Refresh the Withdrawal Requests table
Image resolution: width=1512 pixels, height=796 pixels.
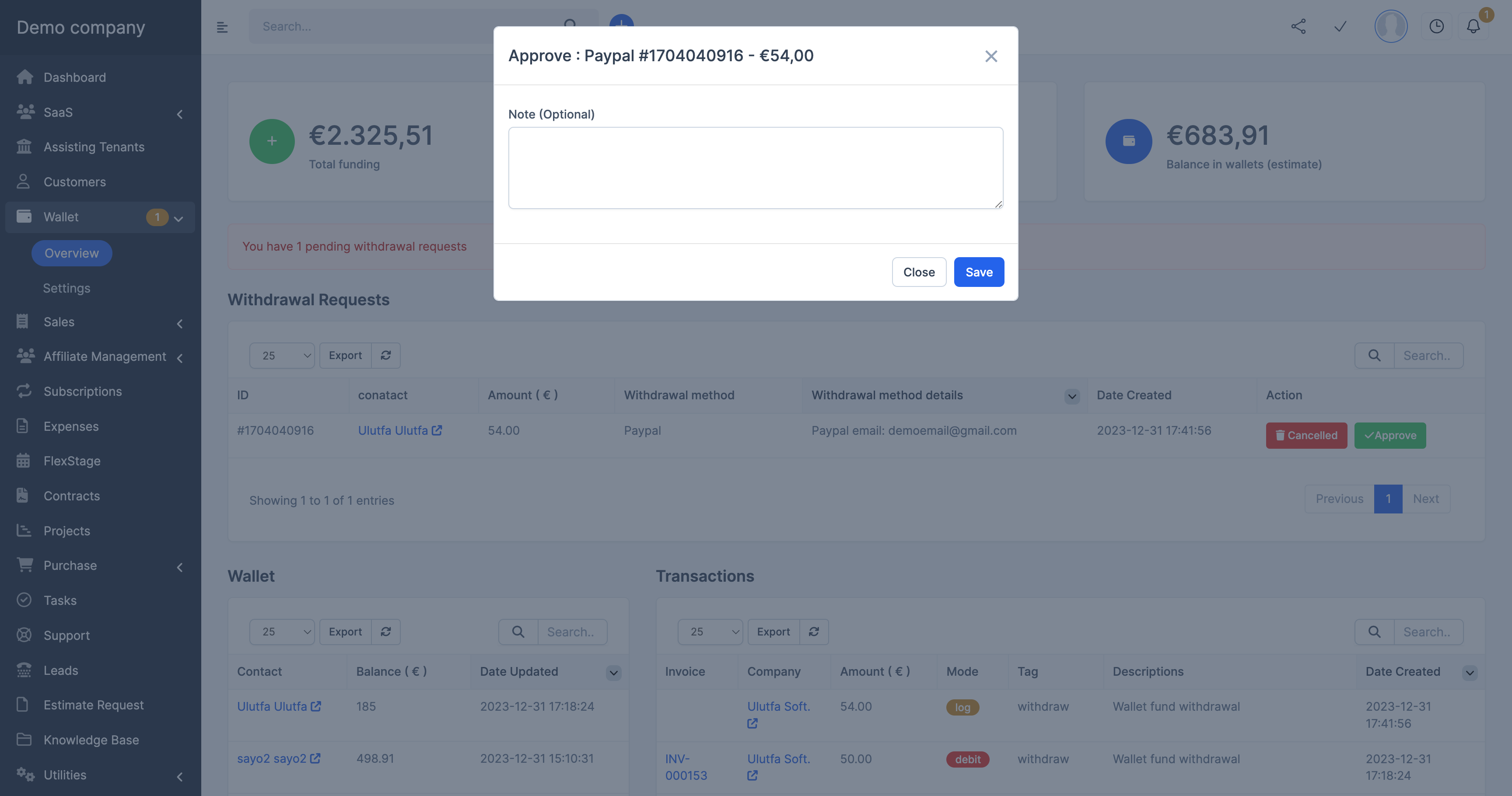point(385,356)
